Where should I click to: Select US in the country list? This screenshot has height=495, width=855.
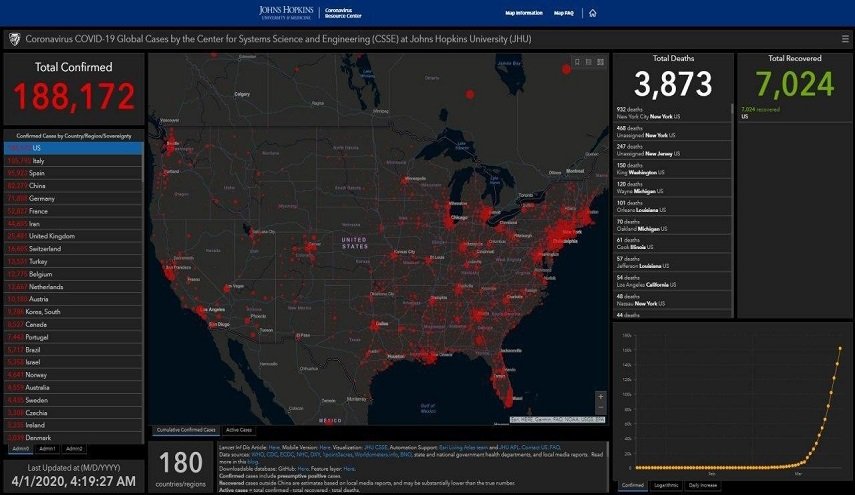coord(74,148)
